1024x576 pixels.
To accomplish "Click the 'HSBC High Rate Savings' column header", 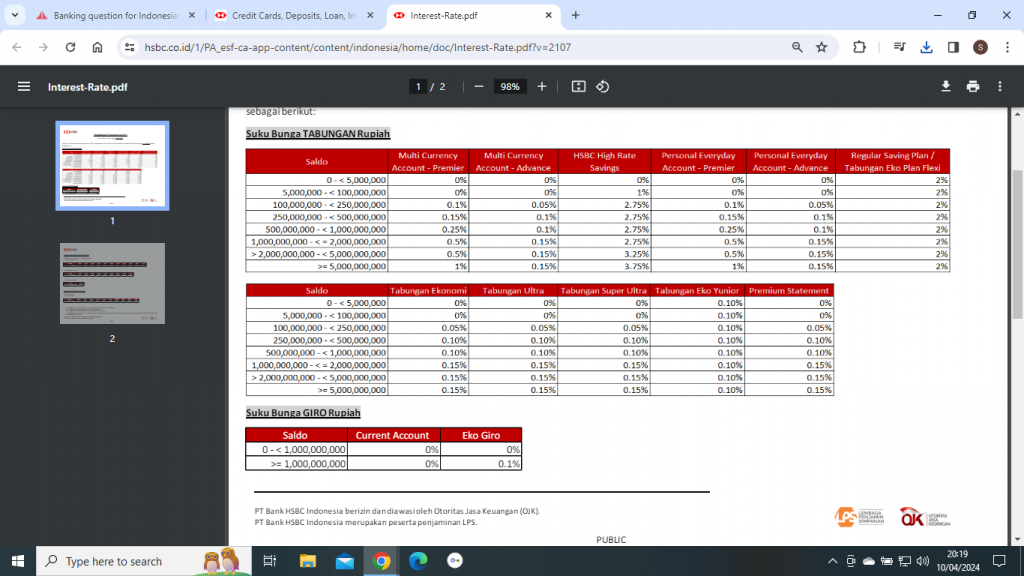I will click(x=604, y=161).
